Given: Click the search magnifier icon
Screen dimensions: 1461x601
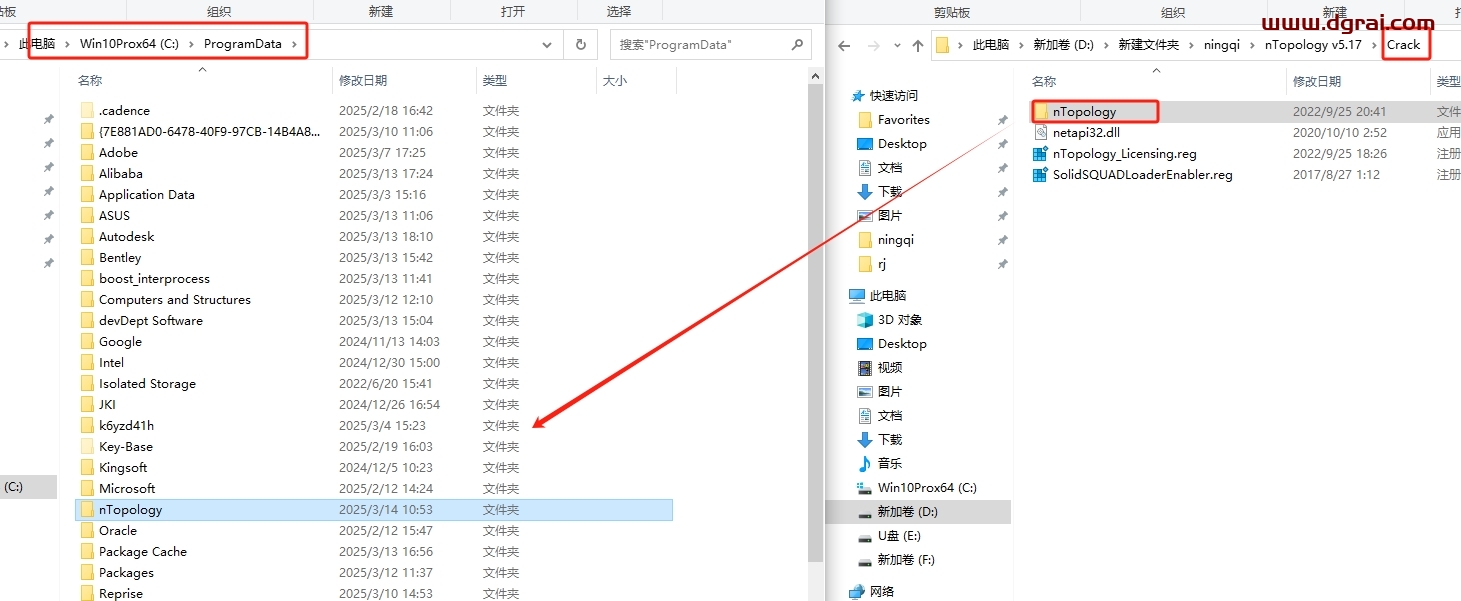Looking at the screenshot, I should tap(797, 45).
